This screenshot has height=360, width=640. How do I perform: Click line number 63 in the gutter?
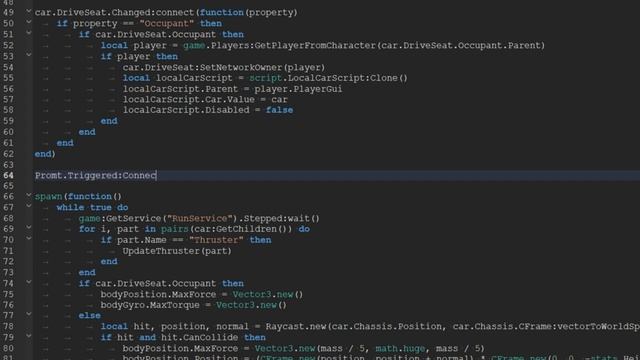[x=8, y=165]
